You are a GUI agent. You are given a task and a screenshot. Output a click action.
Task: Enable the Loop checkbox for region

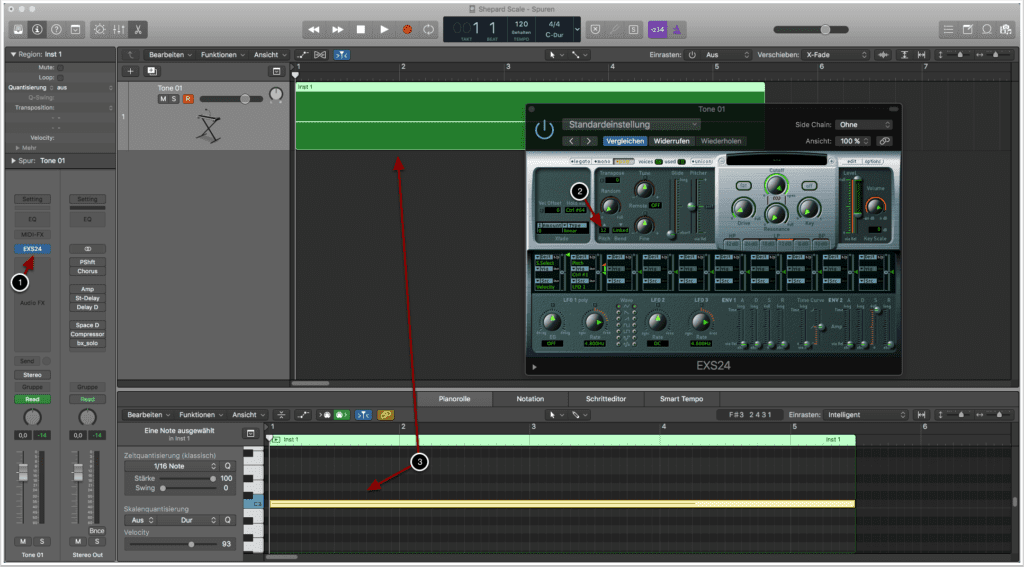(x=60, y=77)
